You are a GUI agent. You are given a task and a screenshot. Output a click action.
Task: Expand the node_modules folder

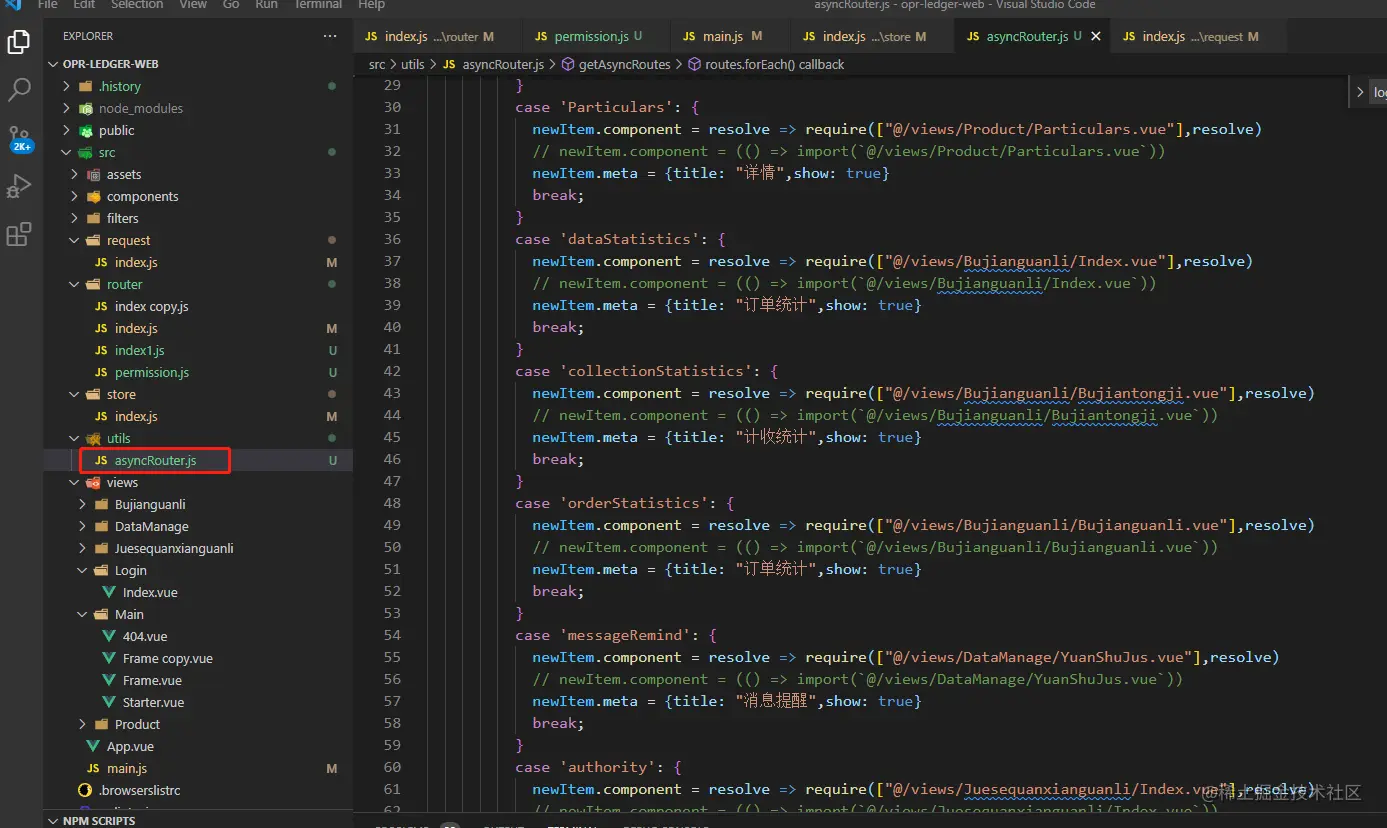coord(198,108)
